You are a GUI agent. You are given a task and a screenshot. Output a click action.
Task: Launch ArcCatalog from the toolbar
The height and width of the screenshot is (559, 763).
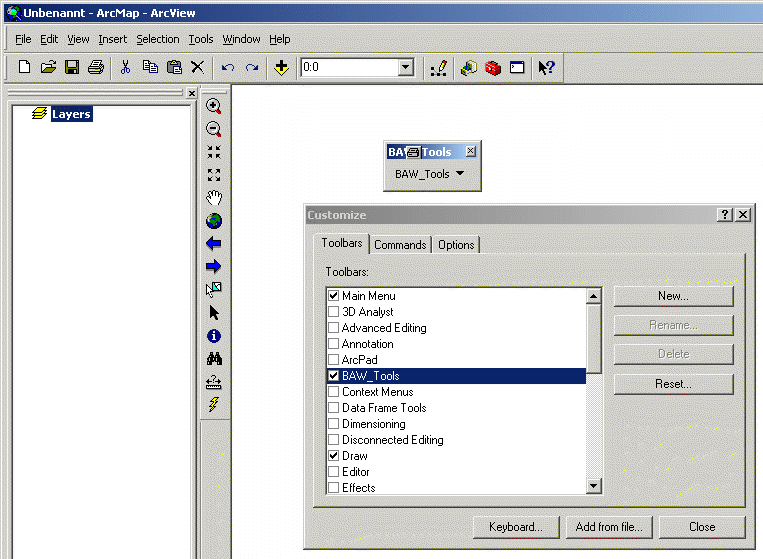click(469, 68)
